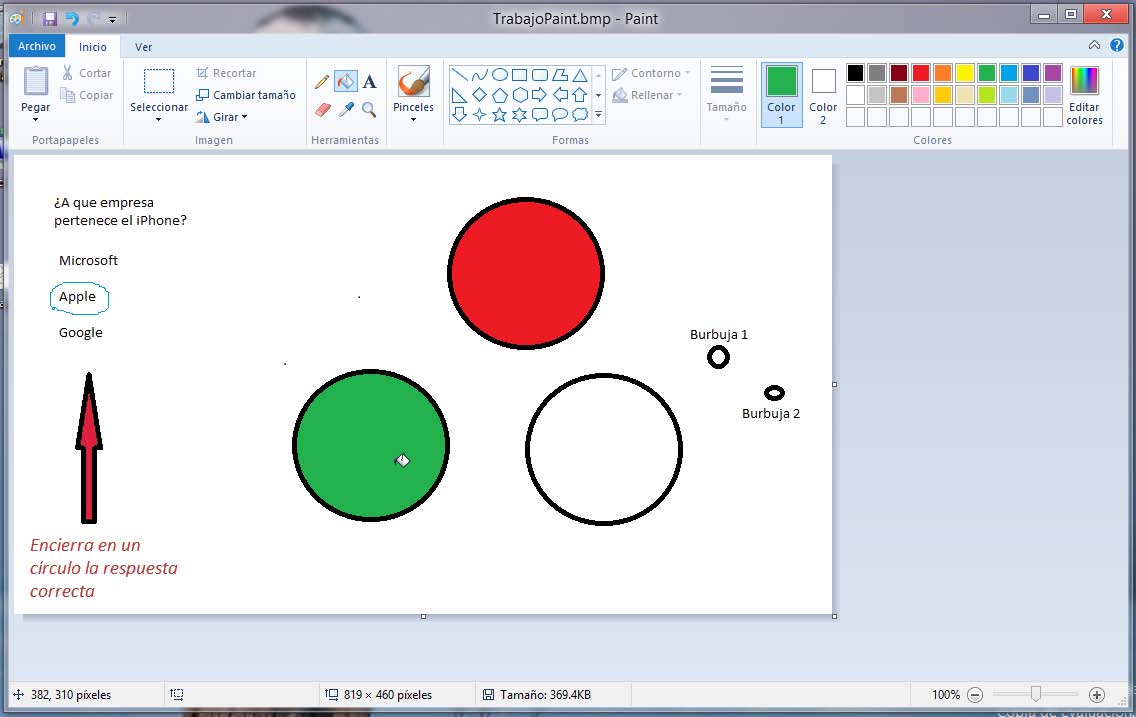The height and width of the screenshot is (717, 1136).
Task: Select the Pencil tool
Action: (x=322, y=82)
